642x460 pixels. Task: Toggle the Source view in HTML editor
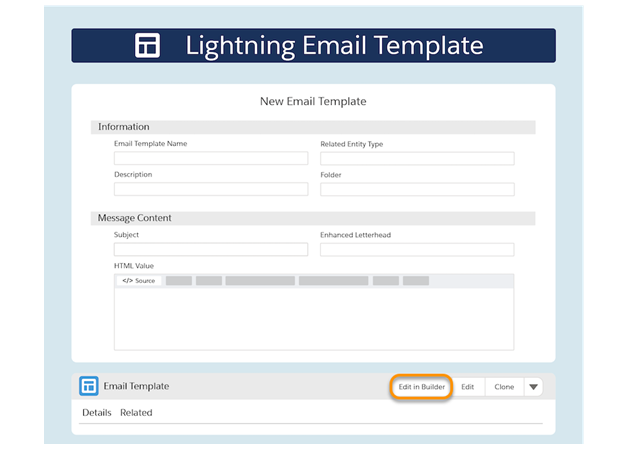pos(139,281)
